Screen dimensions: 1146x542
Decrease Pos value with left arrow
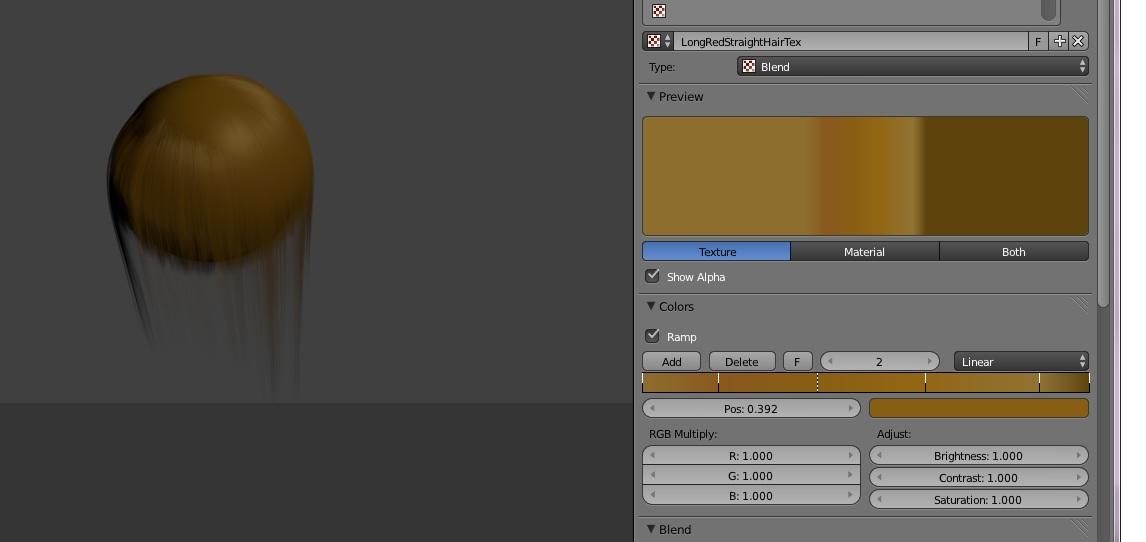tap(652, 408)
